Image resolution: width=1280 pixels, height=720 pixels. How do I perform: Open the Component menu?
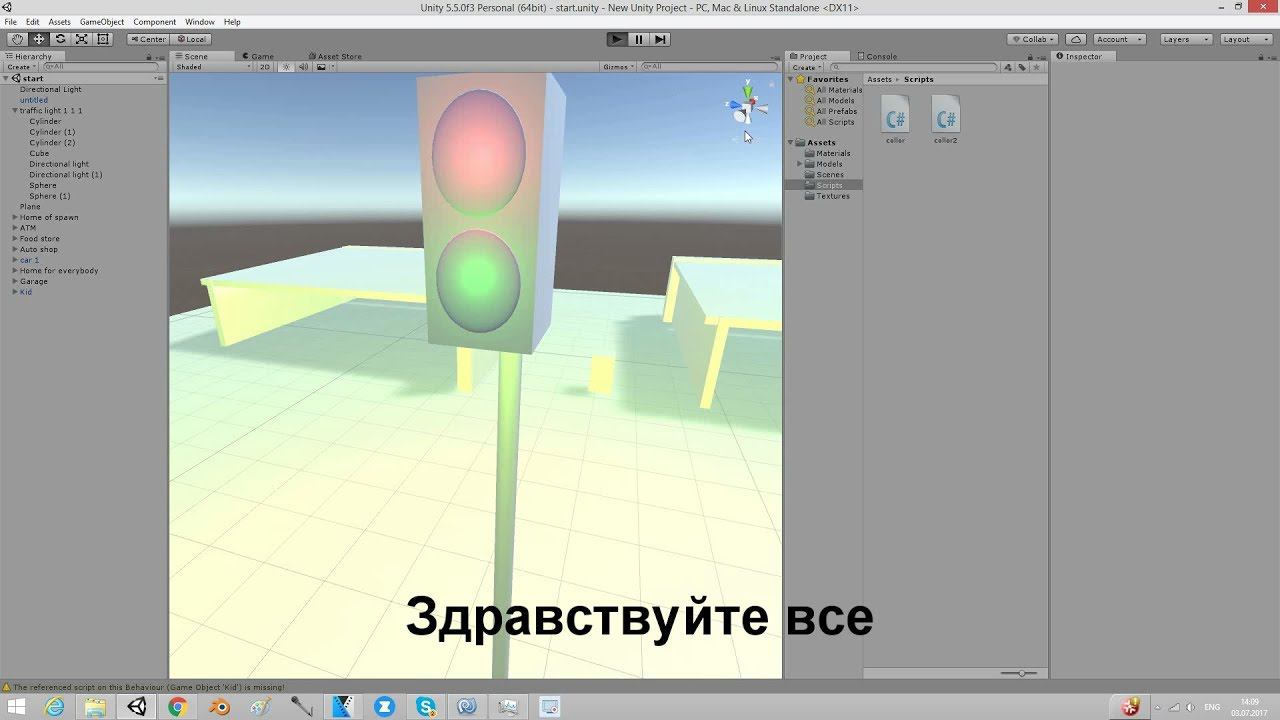[x=155, y=22]
